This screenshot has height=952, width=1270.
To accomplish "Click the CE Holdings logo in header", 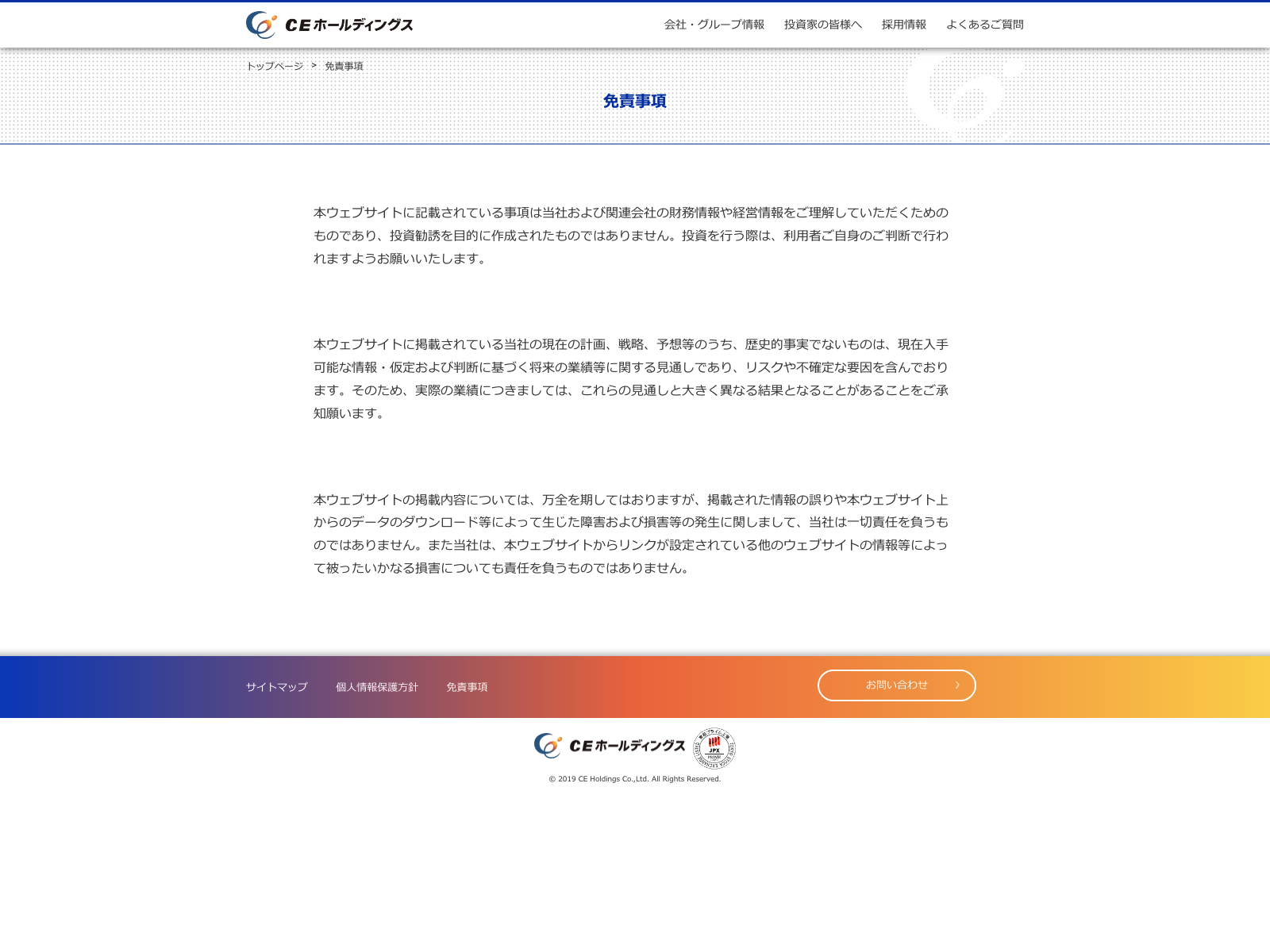I will (329, 25).
